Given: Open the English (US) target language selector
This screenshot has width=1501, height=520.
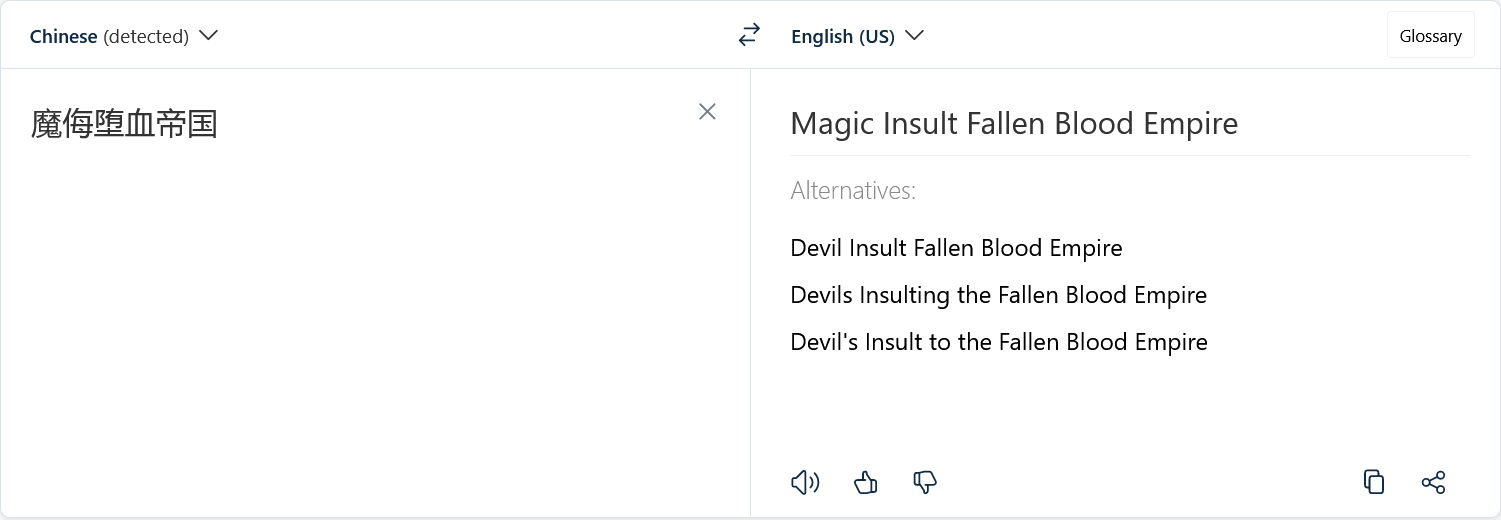Looking at the screenshot, I should coord(857,36).
